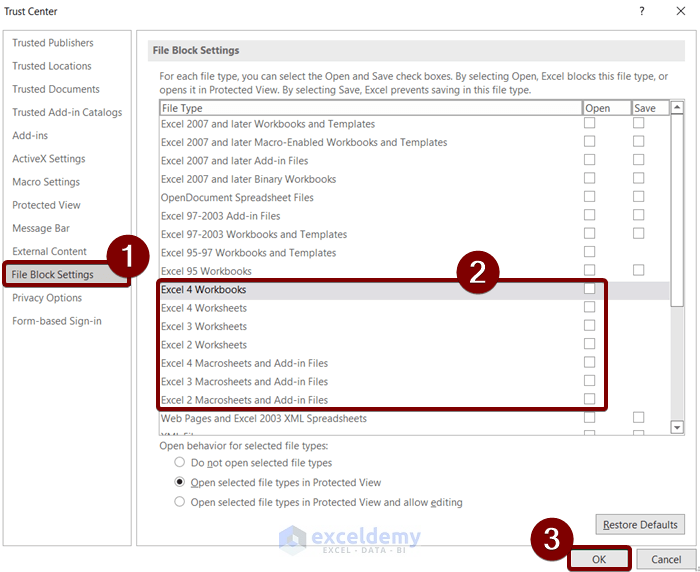This screenshot has width=700, height=572.
Task: Check Open for Macro-Enabled Workbooks and Templates
Action: (589, 141)
